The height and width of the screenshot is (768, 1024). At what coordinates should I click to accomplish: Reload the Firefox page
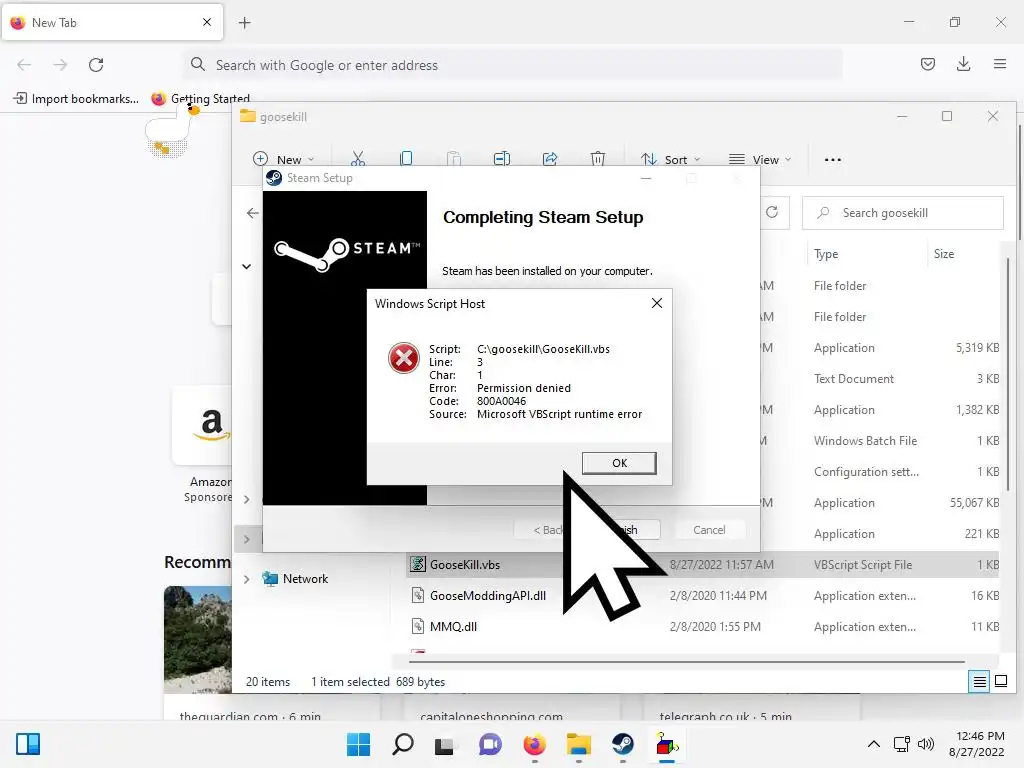96,65
